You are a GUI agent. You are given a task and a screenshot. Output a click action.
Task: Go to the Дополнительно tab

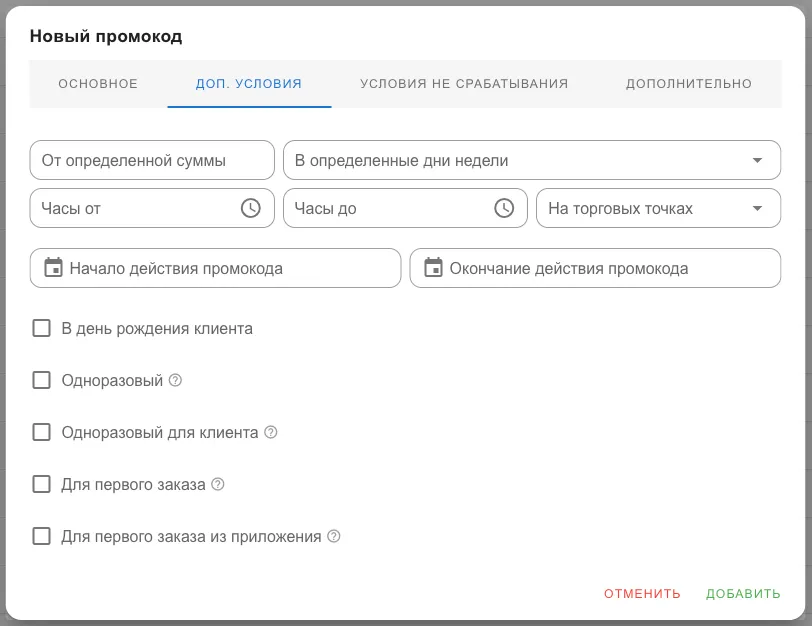click(689, 84)
